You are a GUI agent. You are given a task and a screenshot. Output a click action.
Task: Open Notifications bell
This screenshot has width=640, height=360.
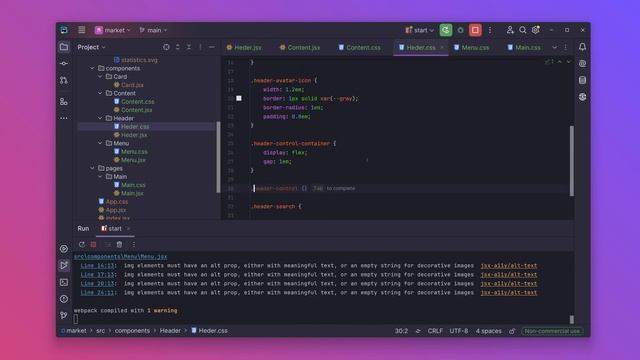[582, 47]
